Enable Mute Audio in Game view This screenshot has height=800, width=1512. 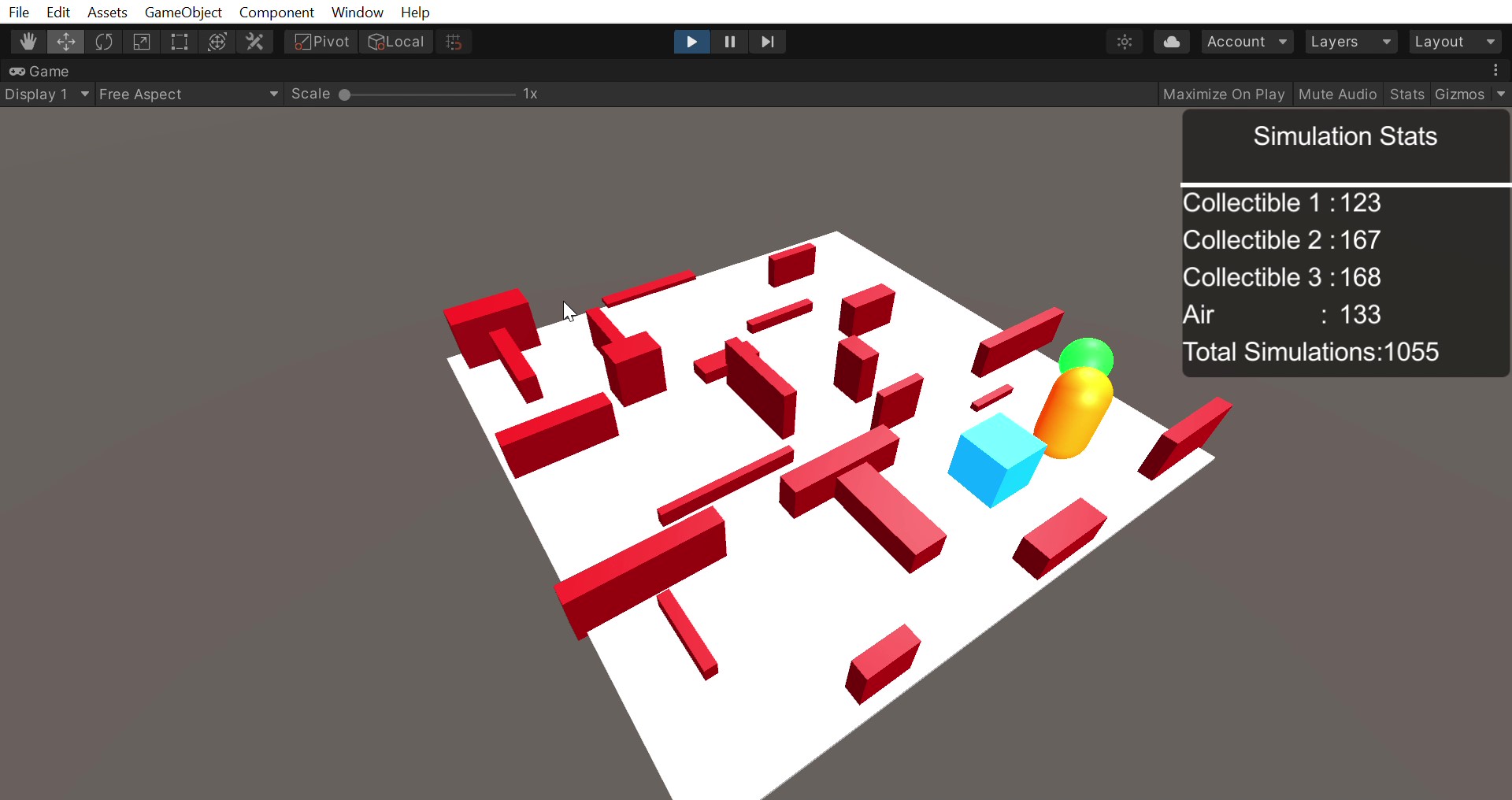pyautogui.click(x=1337, y=94)
